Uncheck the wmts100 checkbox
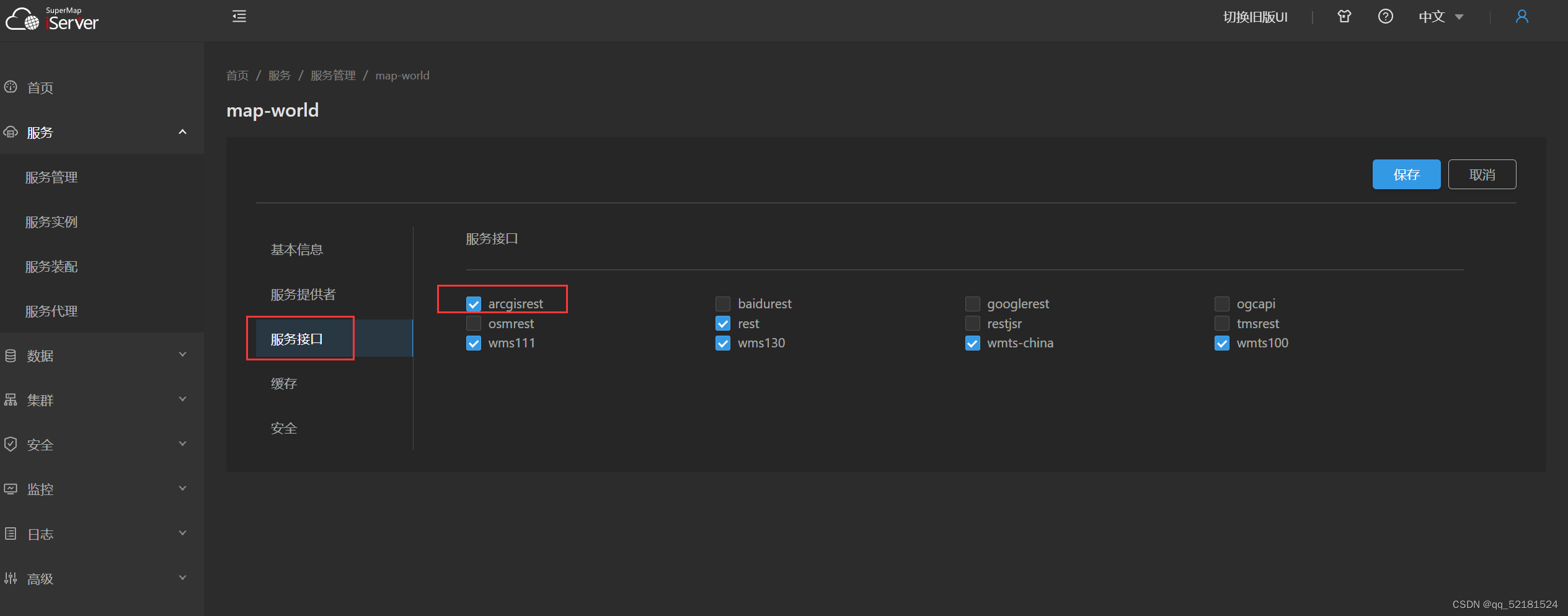Image resolution: width=1568 pixels, height=616 pixels. coord(1222,343)
